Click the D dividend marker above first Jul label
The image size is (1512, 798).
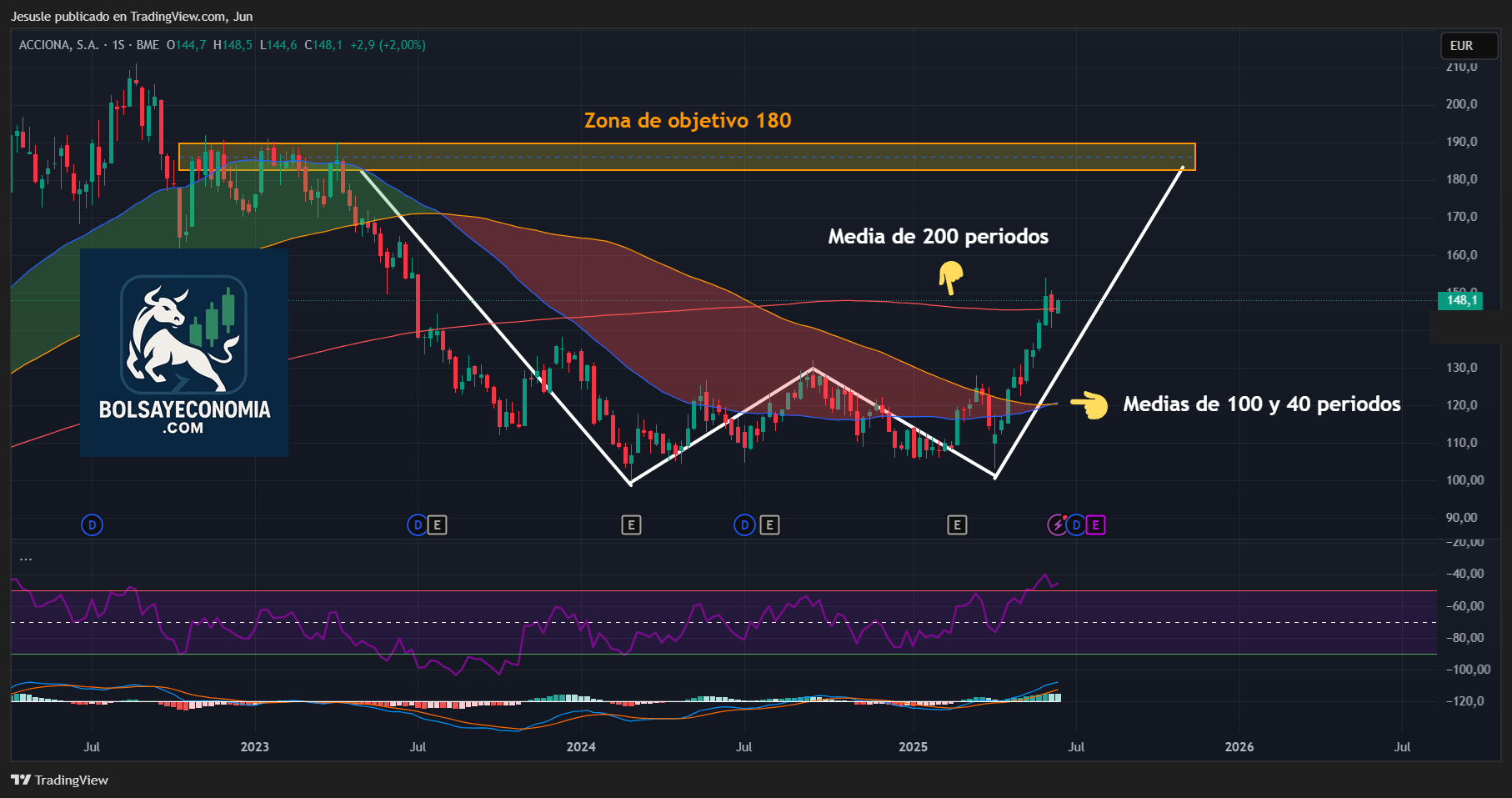[x=92, y=524]
